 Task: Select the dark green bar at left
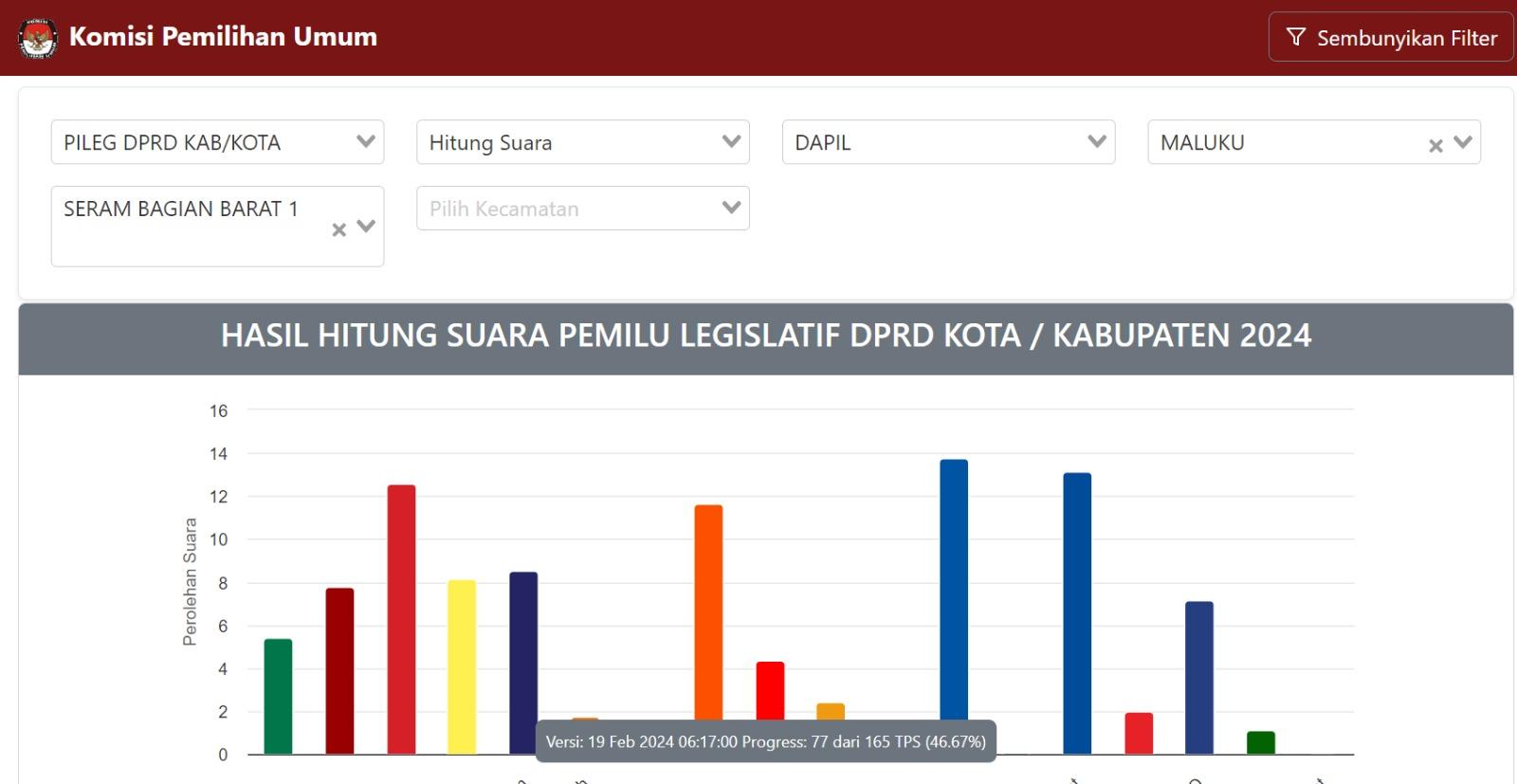[x=278, y=697]
